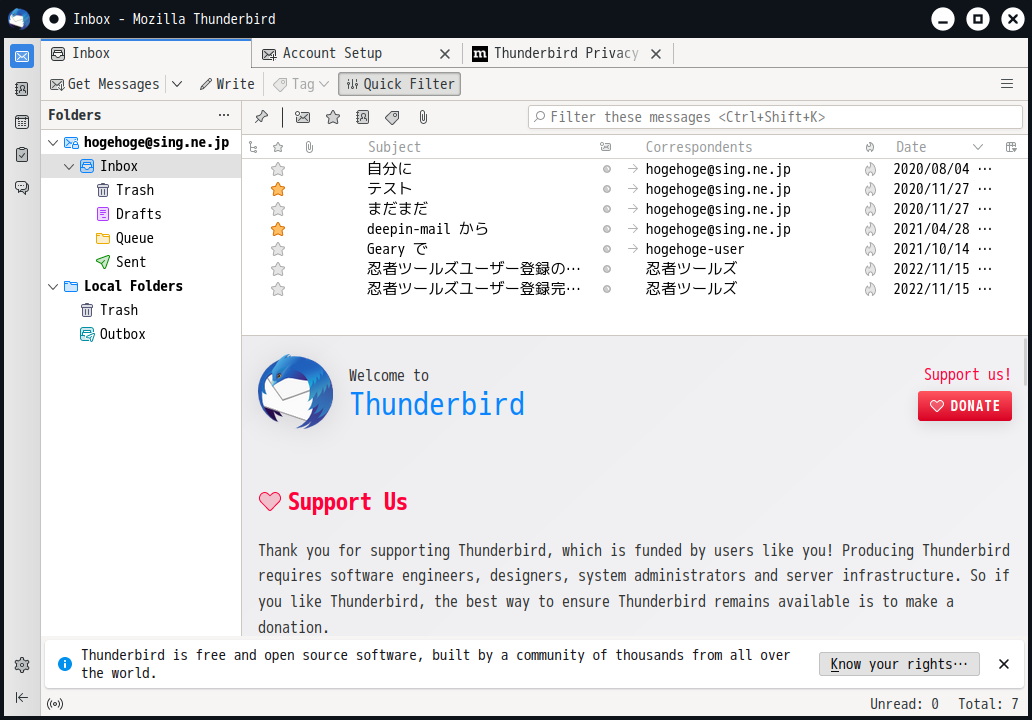Click the DONATE button
This screenshot has height=720, width=1032.
pyautogui.click(x=965, y=406)
